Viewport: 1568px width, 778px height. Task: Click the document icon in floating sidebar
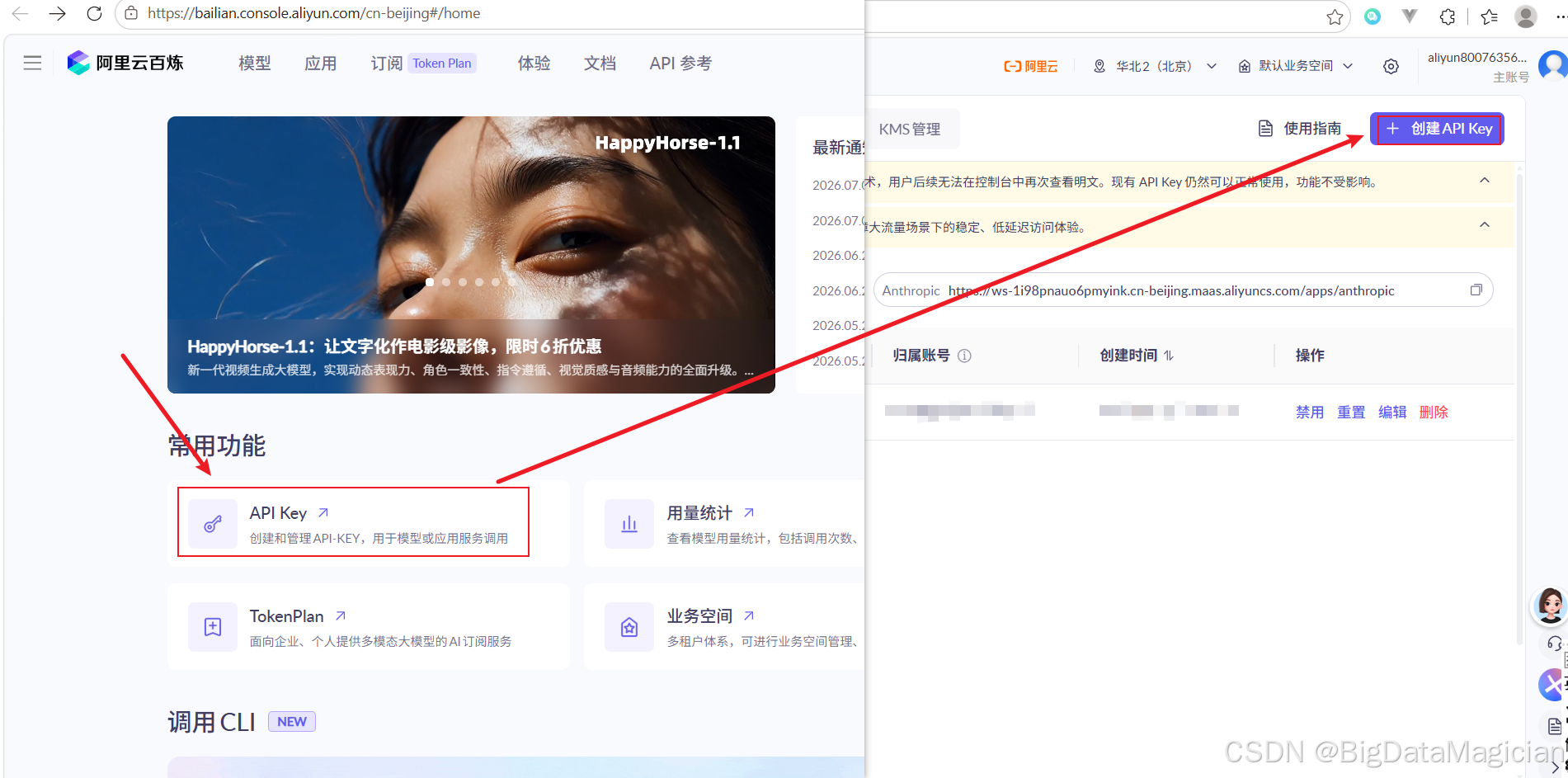[x=1555, y=726]
